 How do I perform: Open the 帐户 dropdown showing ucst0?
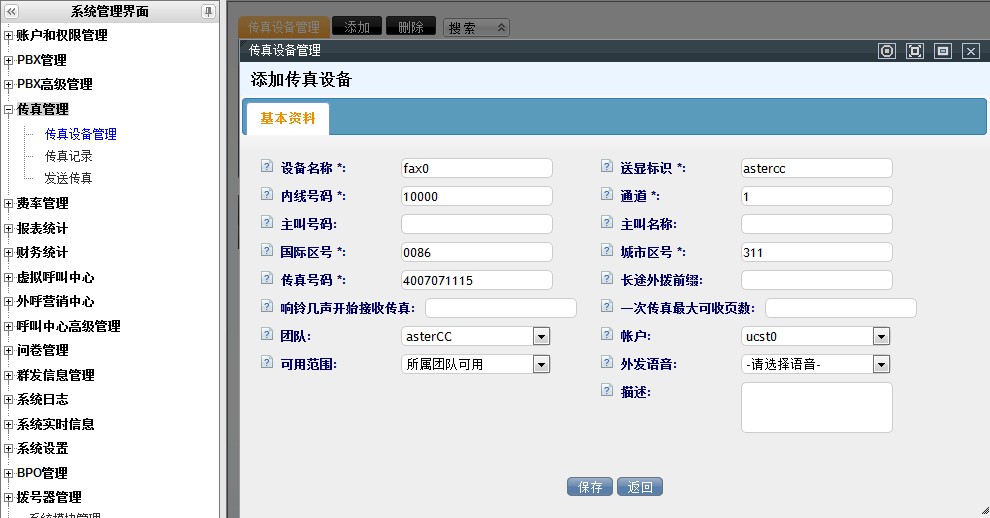[881, 336]
